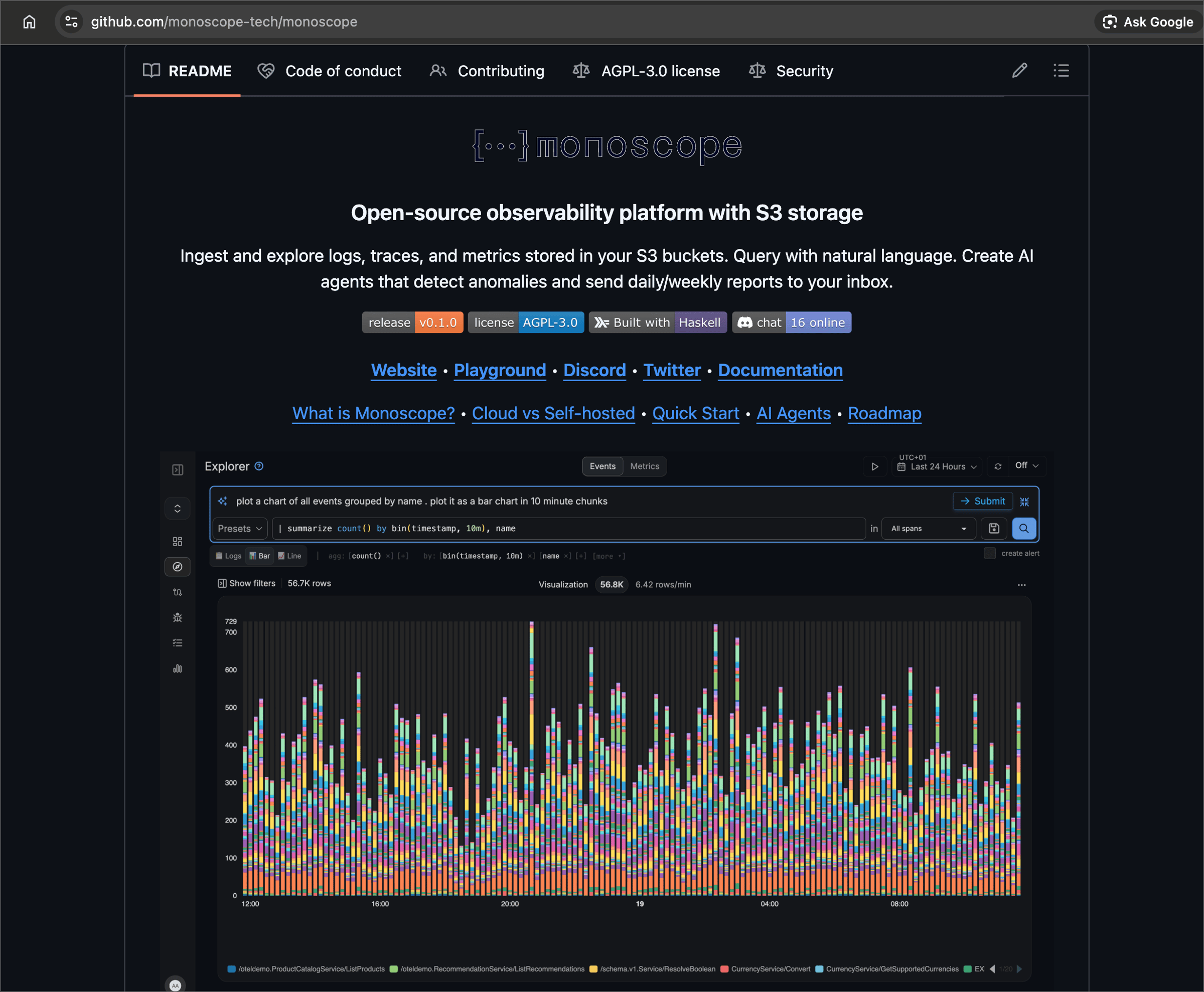Open the Quick Start link
Viewport: 1204px width, 992px height.
coord(695,413)
